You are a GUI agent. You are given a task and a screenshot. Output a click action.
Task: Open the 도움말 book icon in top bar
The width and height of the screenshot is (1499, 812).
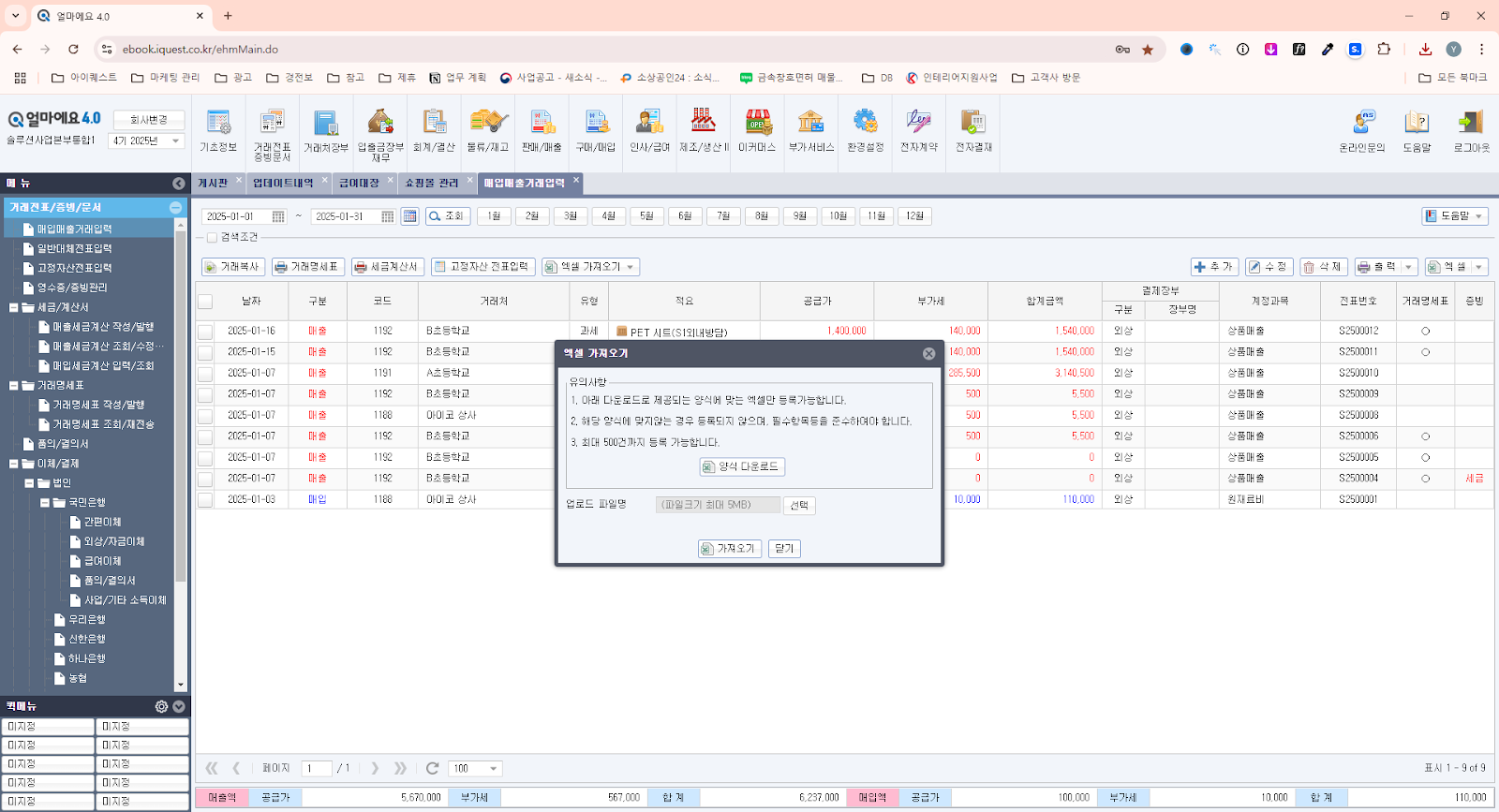1417,131
